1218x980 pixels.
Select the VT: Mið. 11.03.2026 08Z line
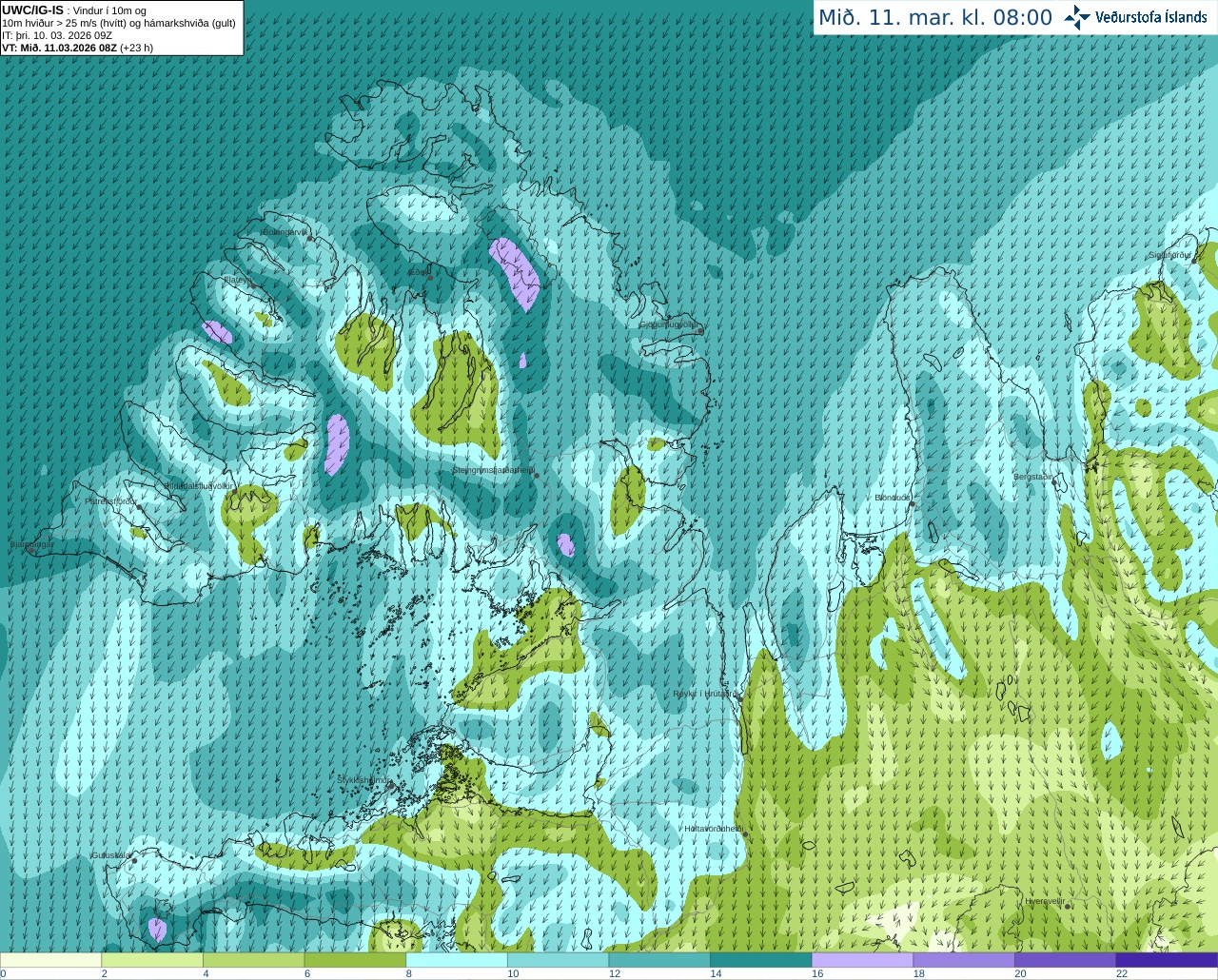[x=59, y=48]
